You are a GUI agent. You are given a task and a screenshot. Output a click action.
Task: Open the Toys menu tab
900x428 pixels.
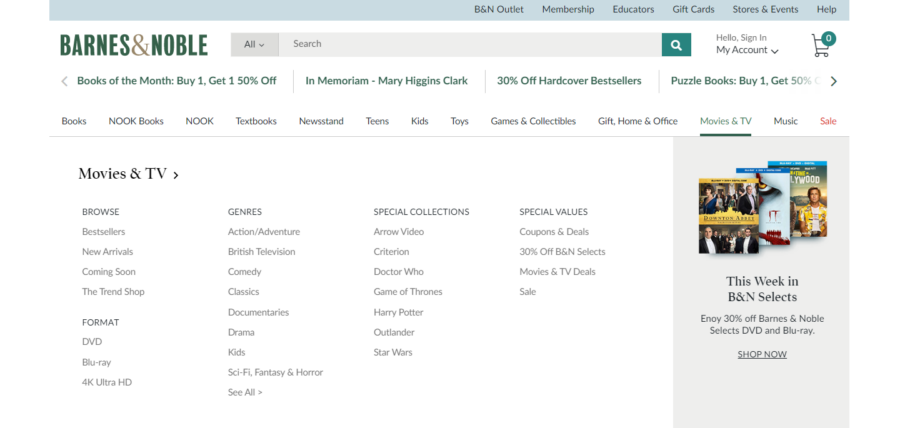pyautogui.click(x=459, y=121)
